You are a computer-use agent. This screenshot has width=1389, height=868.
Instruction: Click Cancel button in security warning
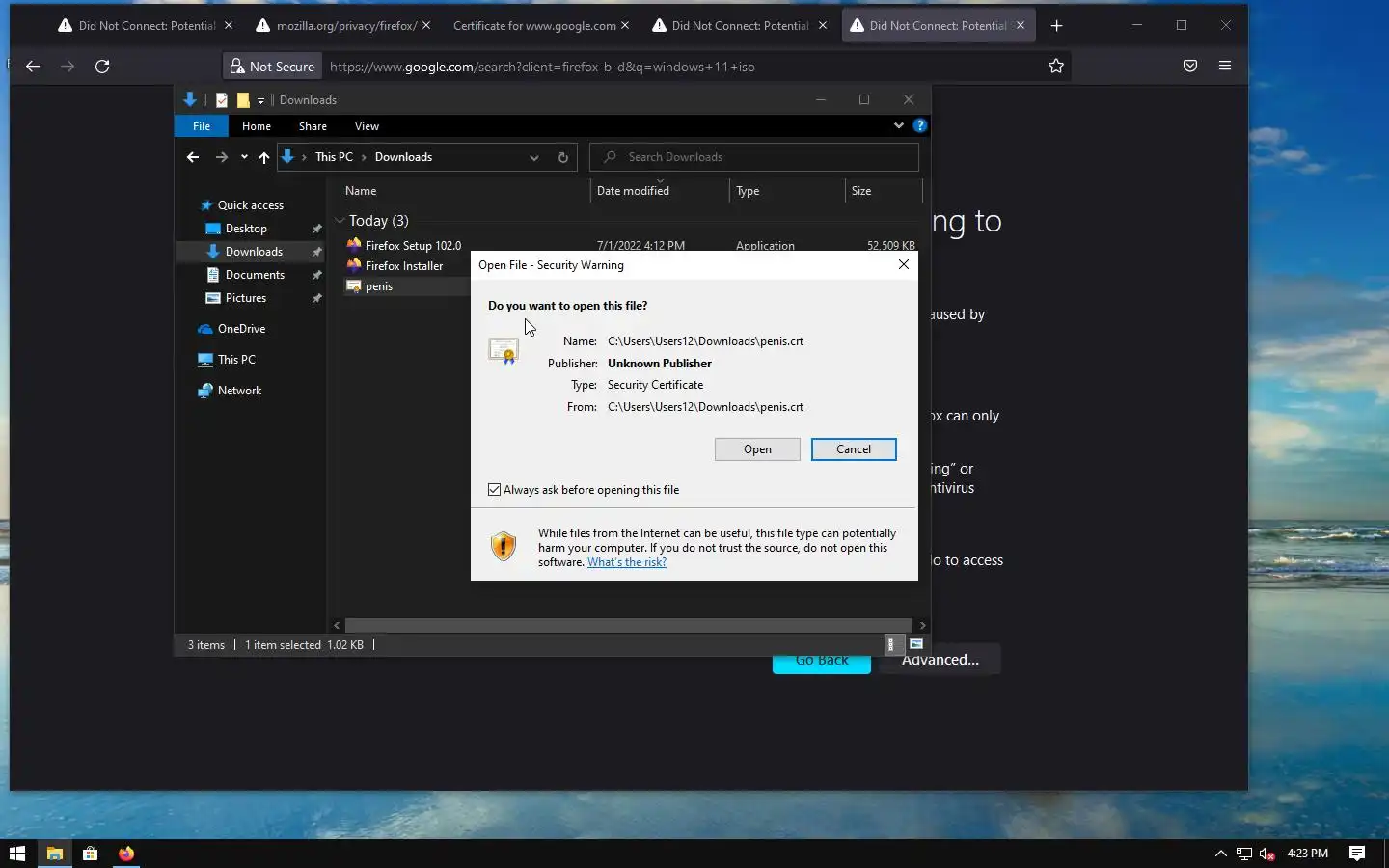tap(854, 449)
